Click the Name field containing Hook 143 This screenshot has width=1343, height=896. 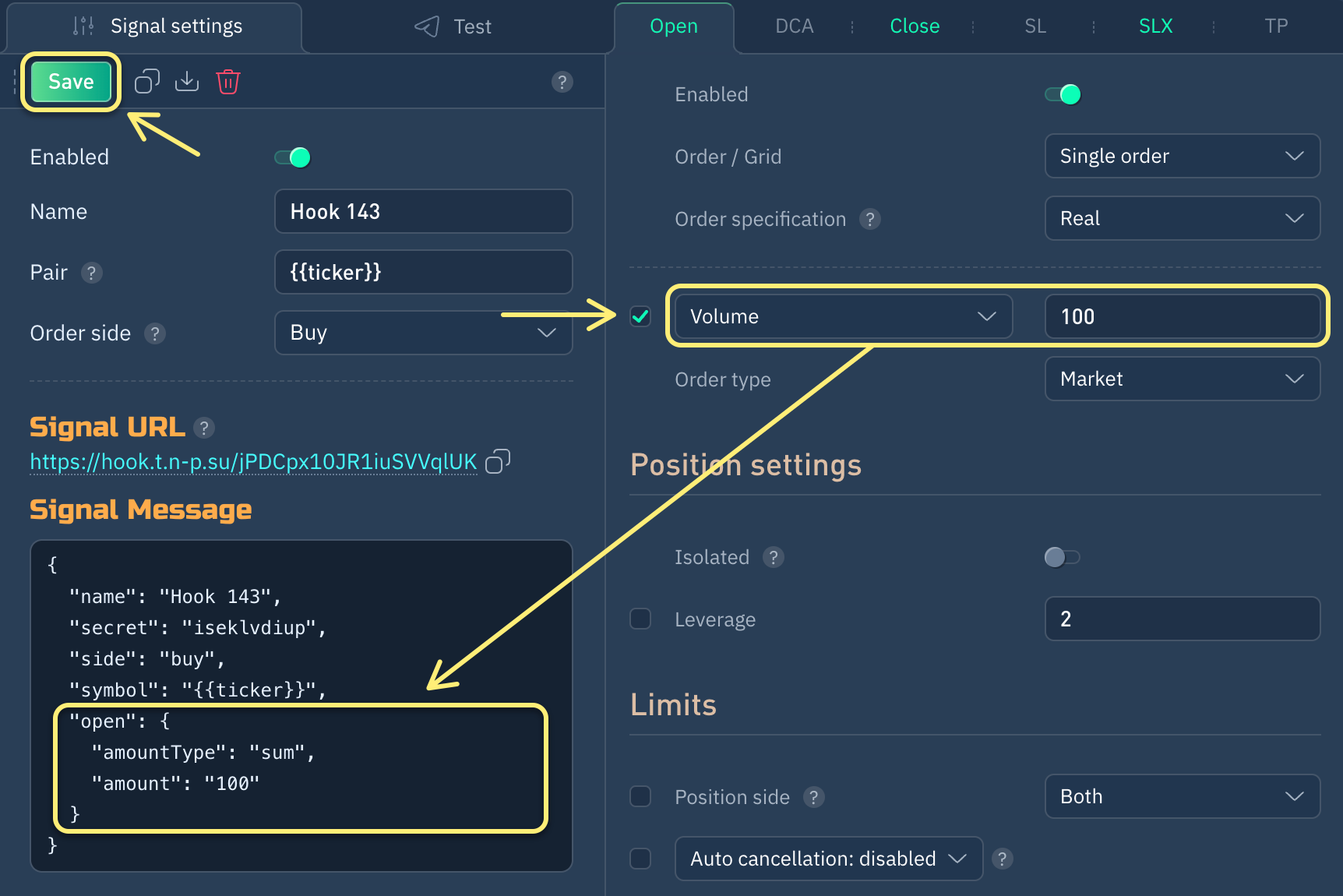(x=423, y=211)
